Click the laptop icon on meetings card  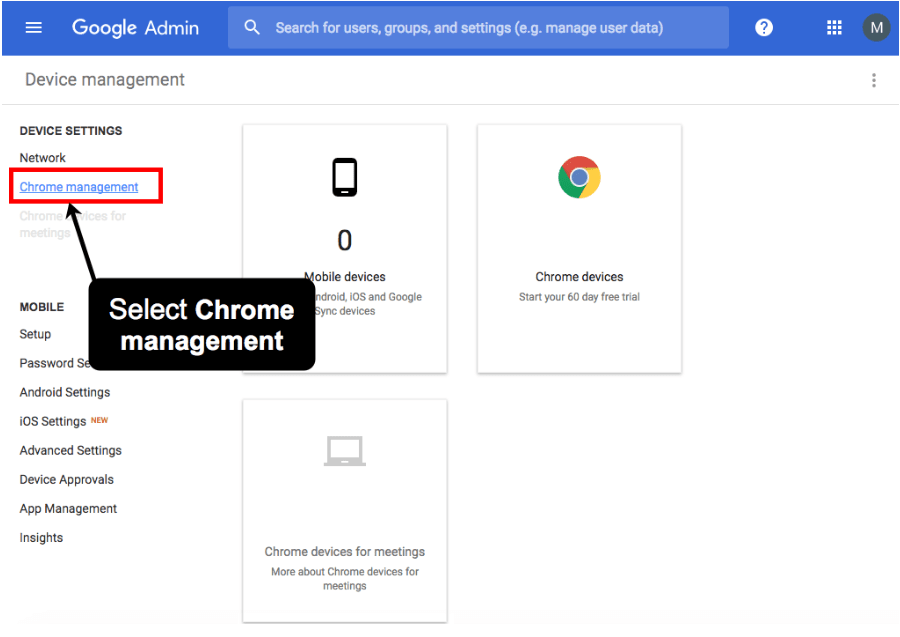(x=344, y=451)
